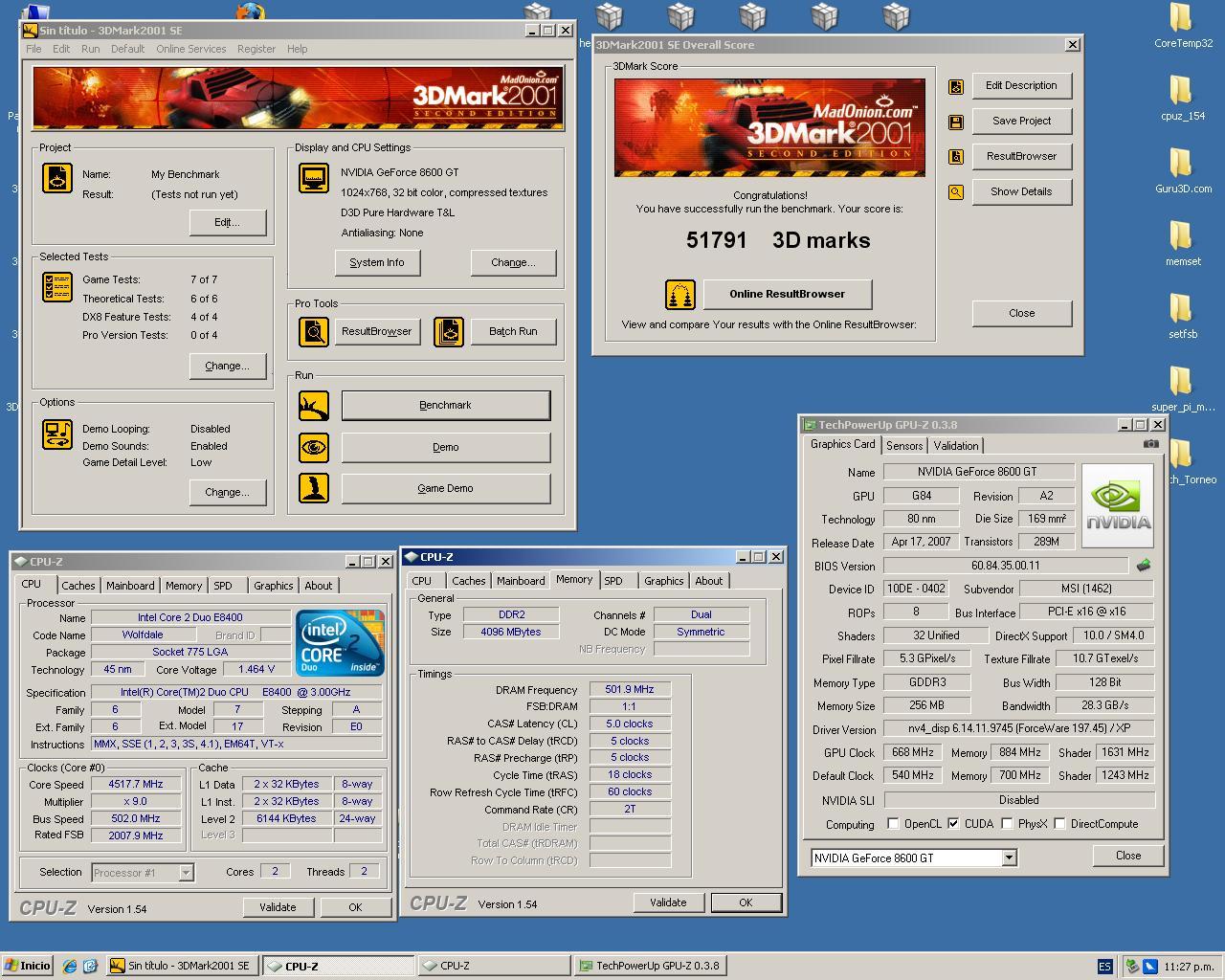This screenshot has height=980, width=1225.
Task: Click OK in the Memory CPU-Z window
Action: [746, 902]
